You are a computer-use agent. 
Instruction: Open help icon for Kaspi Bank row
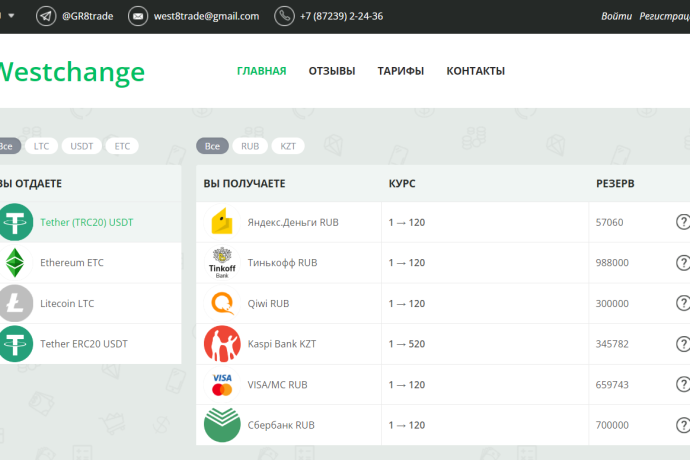pyautogui.click(x=683, y=344)
